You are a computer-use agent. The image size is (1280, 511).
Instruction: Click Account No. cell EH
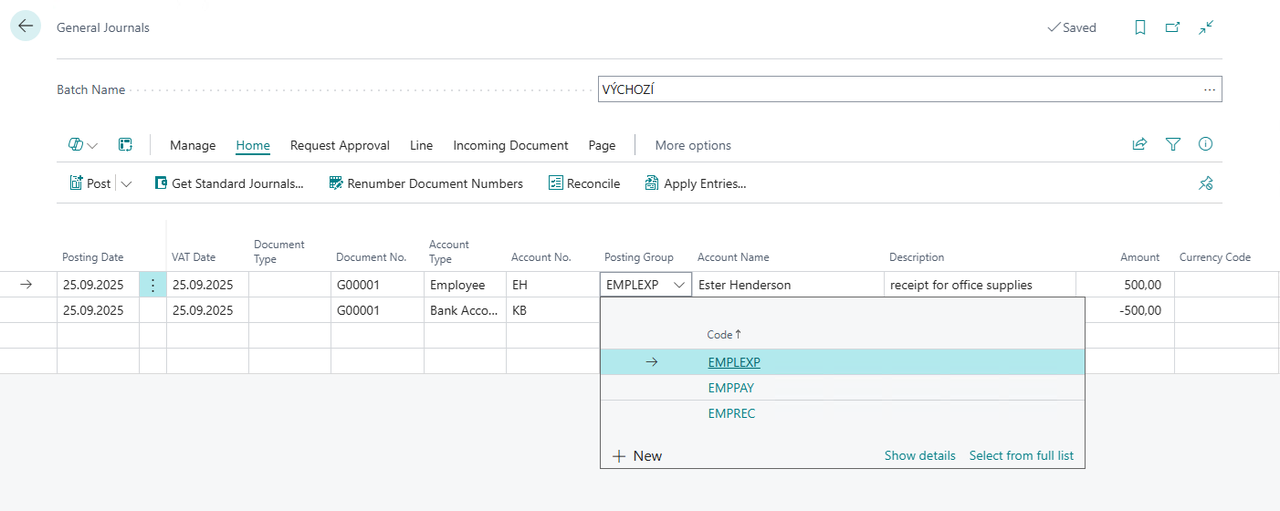click(x=553, y=285)
